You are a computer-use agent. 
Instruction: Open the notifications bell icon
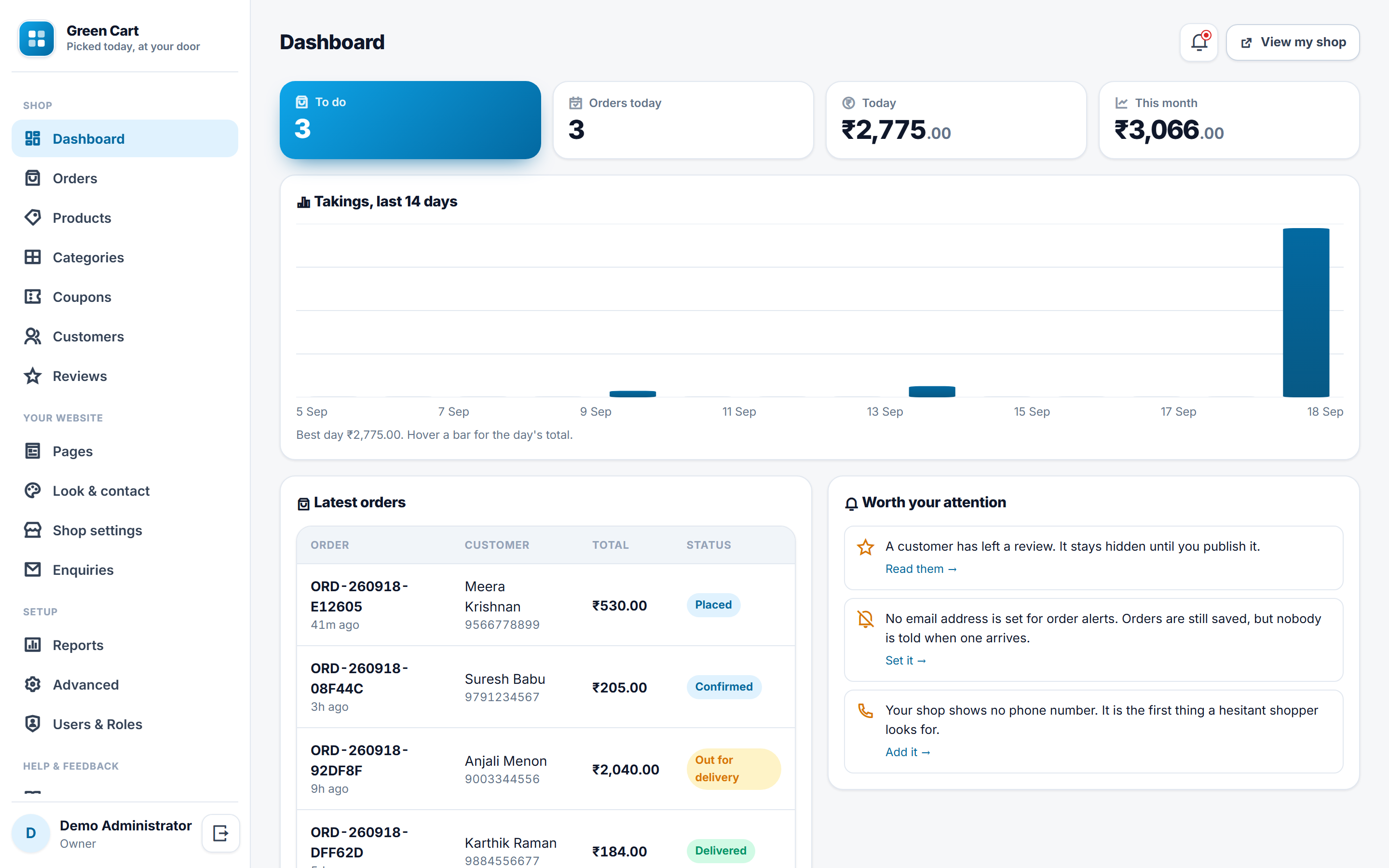[1198, 42]
